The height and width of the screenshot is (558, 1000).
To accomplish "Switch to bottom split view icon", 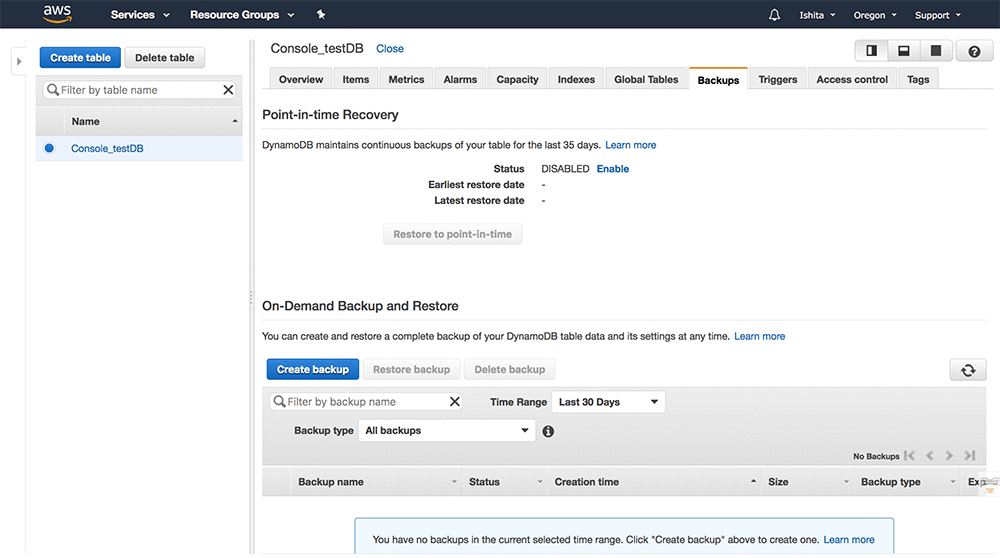I will tap(904, 51).
